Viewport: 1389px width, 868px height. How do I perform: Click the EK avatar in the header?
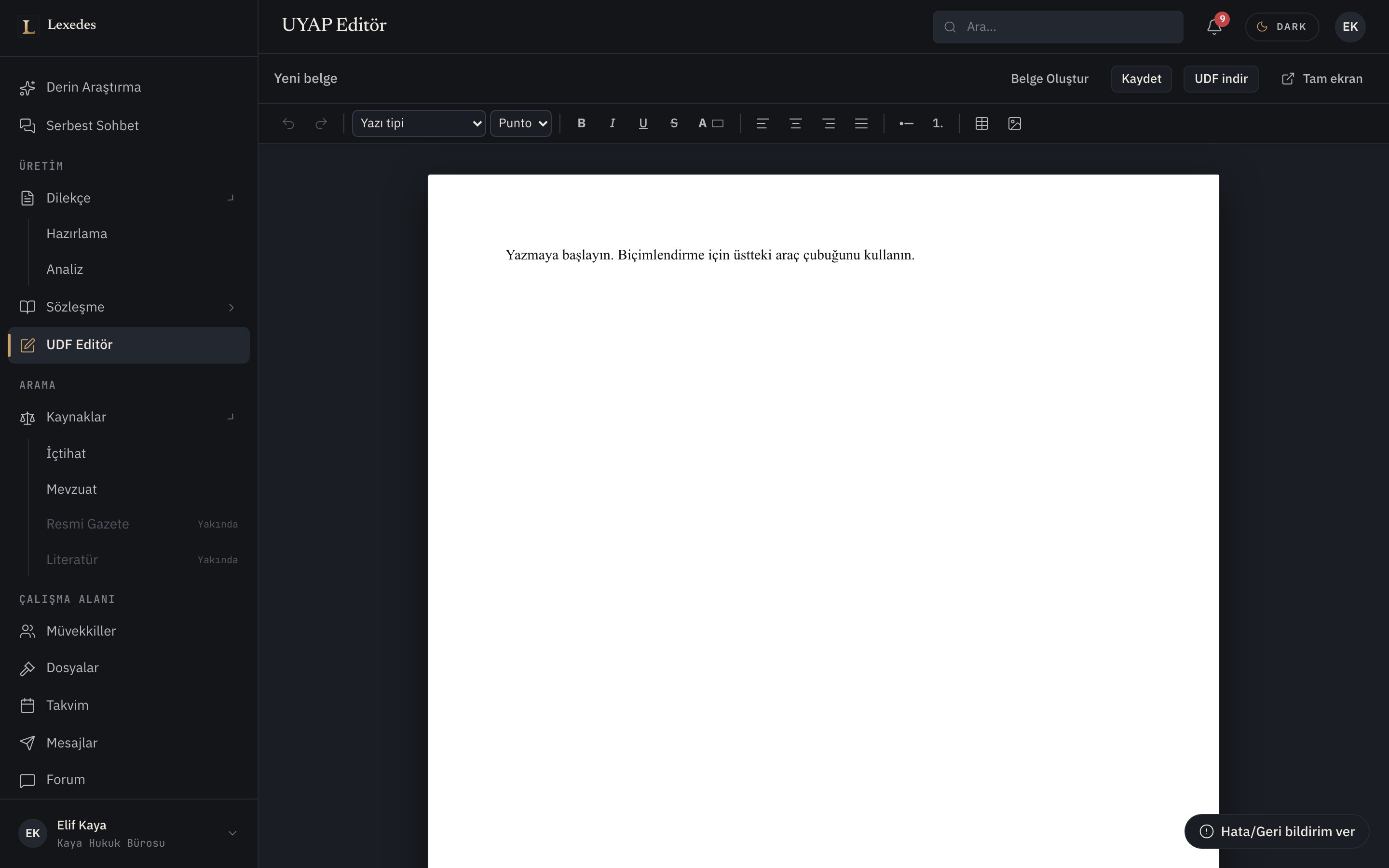pyautogui.click(x=1350, y=27)
